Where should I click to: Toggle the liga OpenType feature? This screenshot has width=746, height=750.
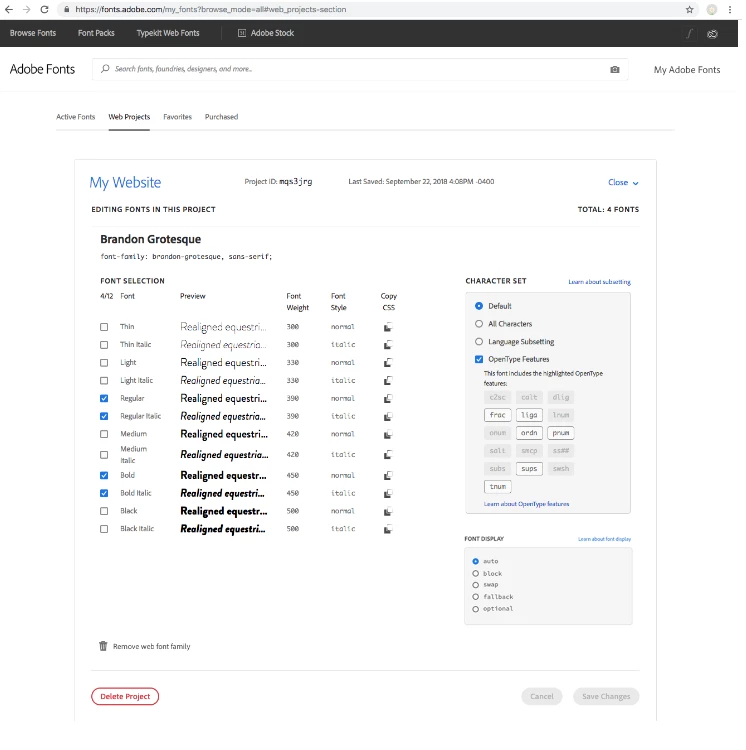coord(529,415)
